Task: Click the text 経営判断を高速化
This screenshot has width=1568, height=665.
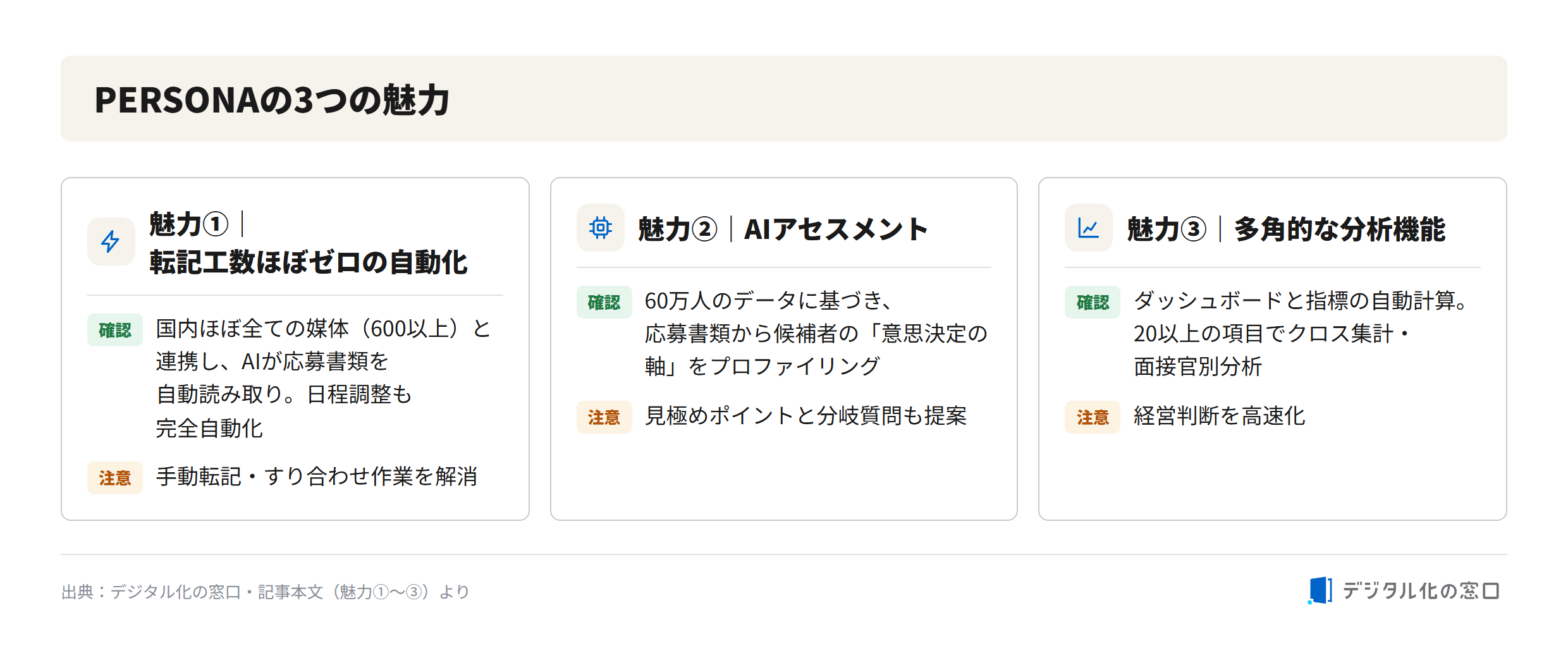Action: 1219,416
